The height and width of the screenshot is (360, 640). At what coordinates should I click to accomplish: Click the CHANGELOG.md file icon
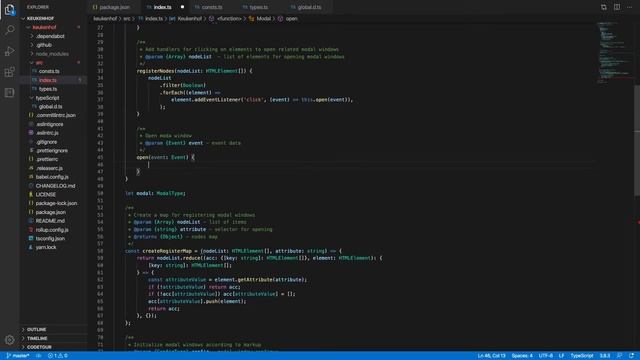click(x=31, y=186)
